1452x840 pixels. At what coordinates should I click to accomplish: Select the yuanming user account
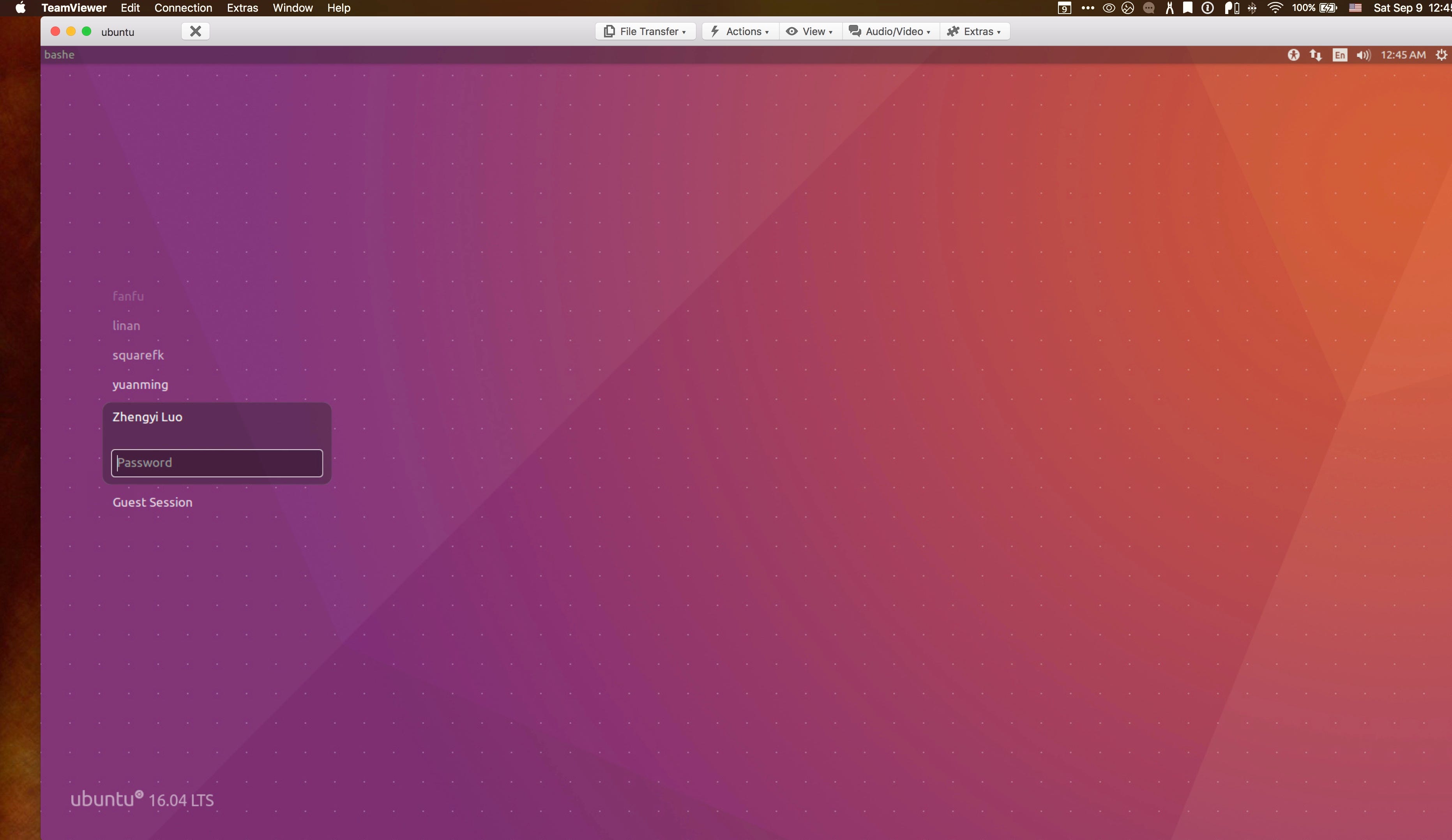pos(140,385)
